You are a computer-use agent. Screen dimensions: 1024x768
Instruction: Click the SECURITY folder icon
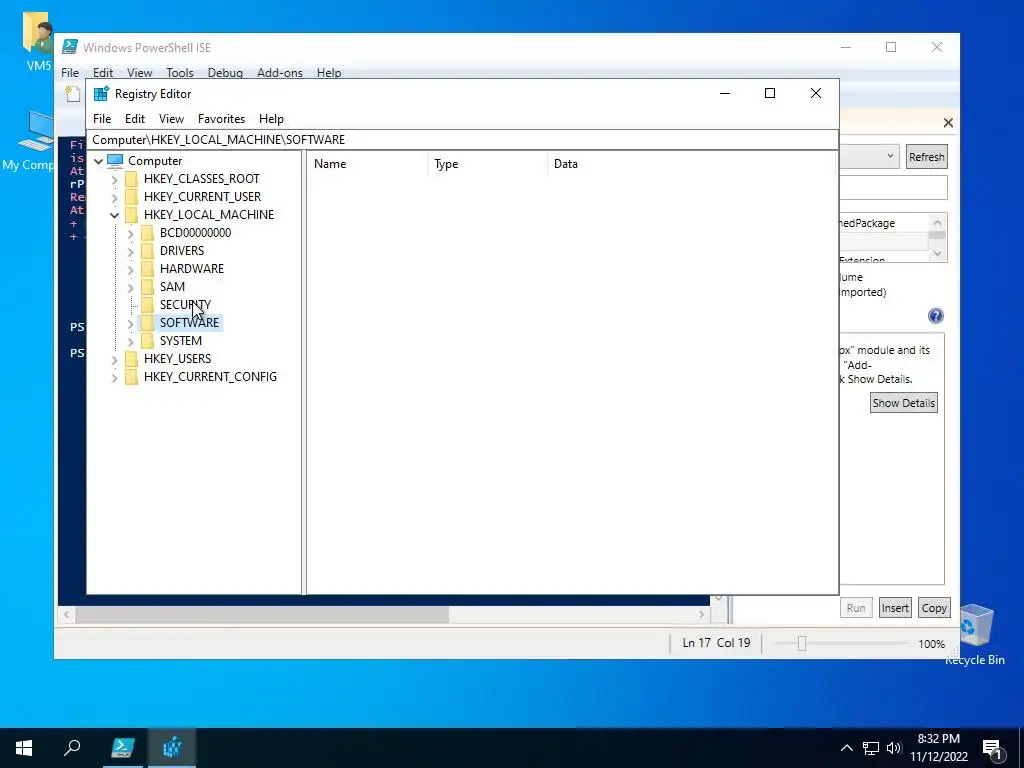(148, 304)
